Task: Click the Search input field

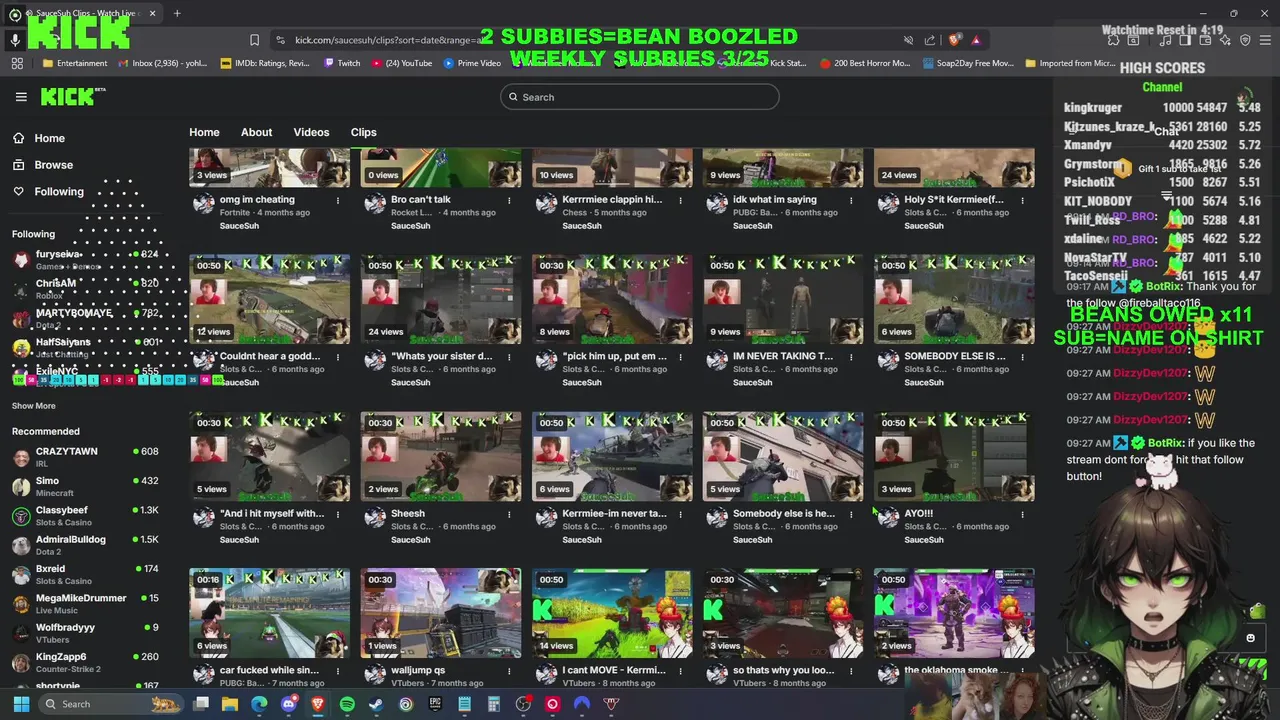Action: click(640, 97)
